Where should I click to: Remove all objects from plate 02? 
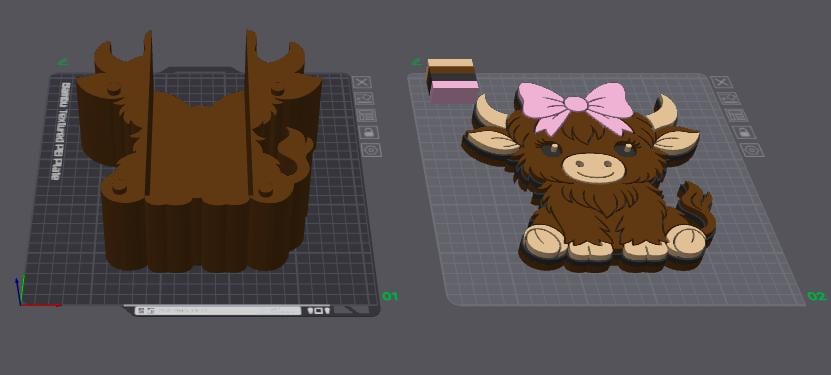tap(721, 82)
